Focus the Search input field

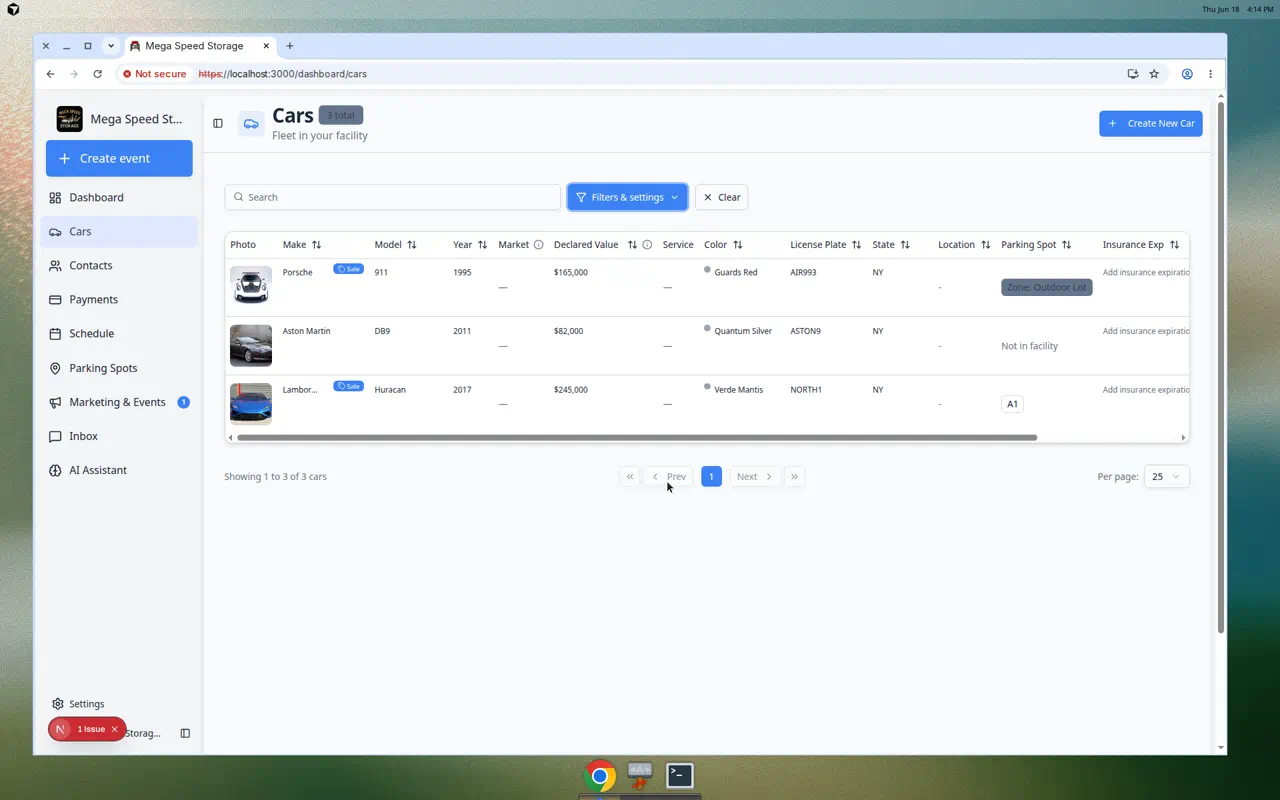[392, 197]
